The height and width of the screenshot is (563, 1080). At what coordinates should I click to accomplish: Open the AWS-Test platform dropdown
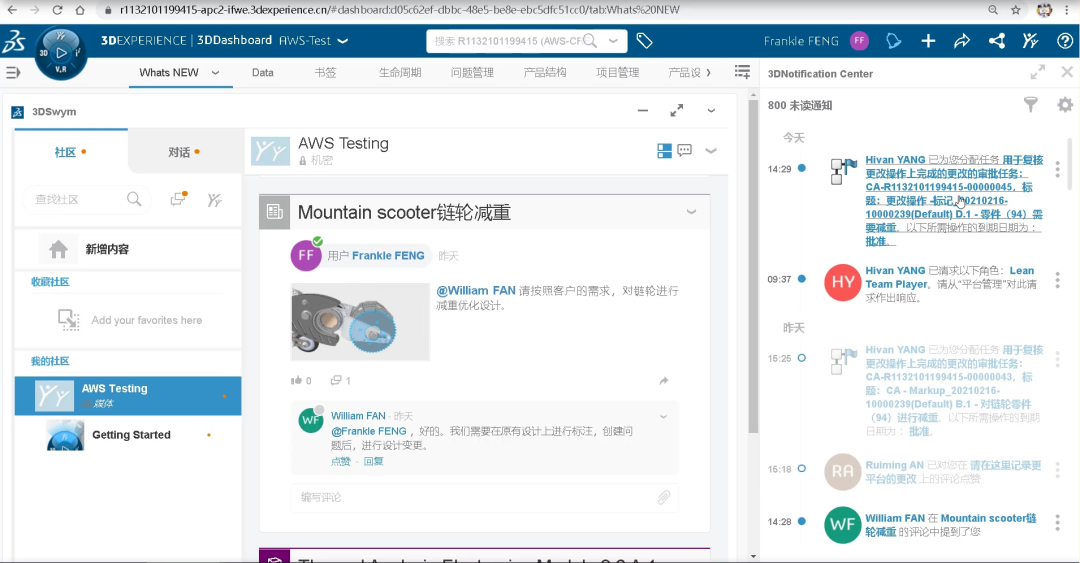click(x=343, y=41)
